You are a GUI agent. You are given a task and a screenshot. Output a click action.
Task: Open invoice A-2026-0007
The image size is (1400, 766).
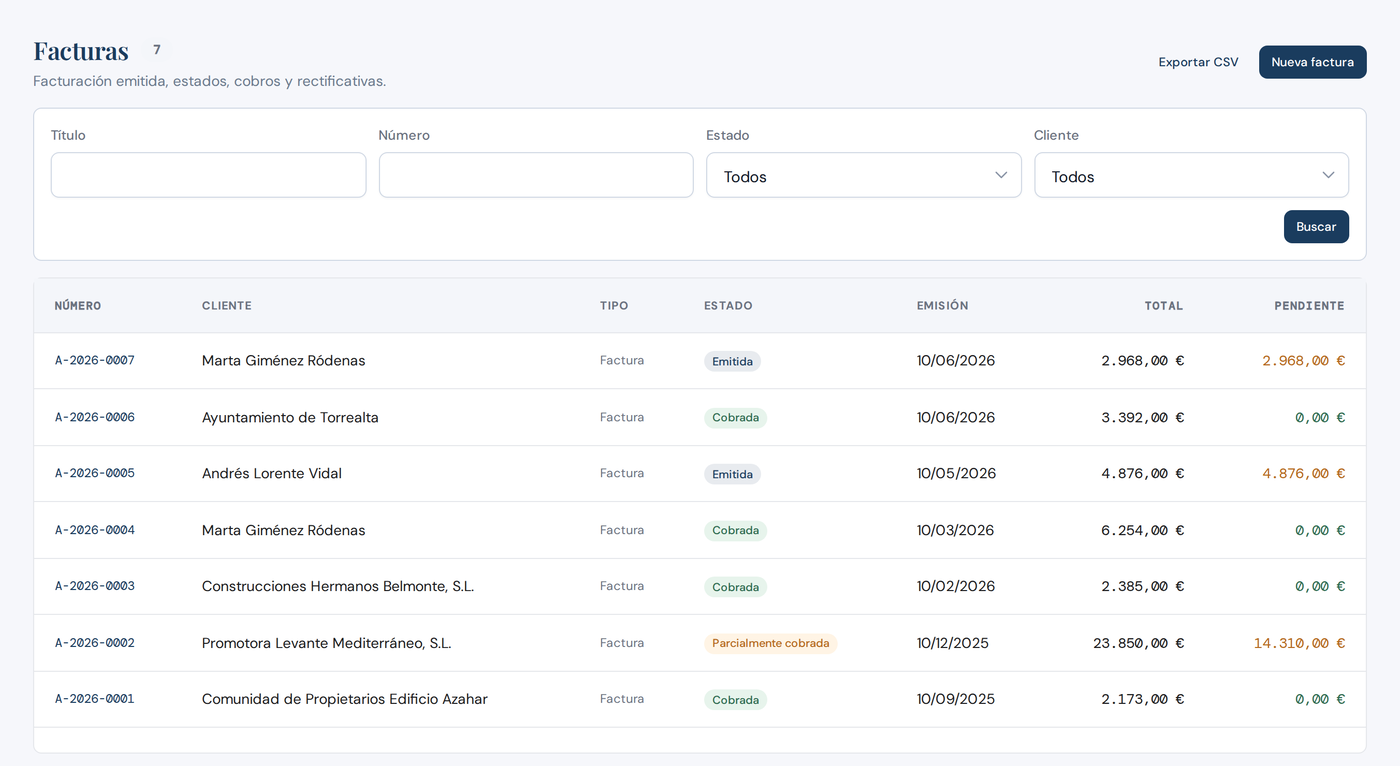point(95,361)
